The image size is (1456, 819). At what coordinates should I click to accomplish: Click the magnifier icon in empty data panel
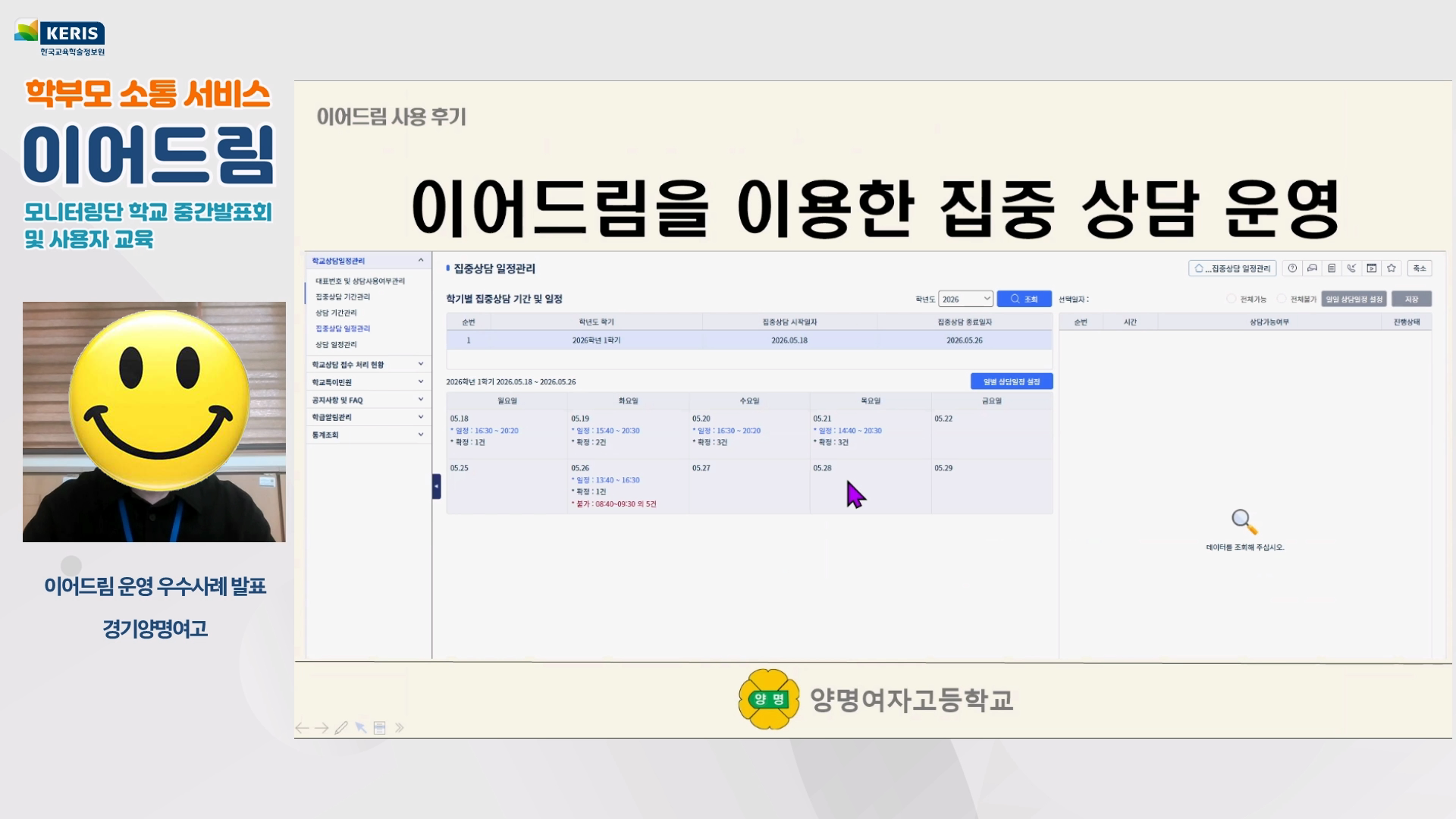pyautogui.click(x=1244, y=522)
